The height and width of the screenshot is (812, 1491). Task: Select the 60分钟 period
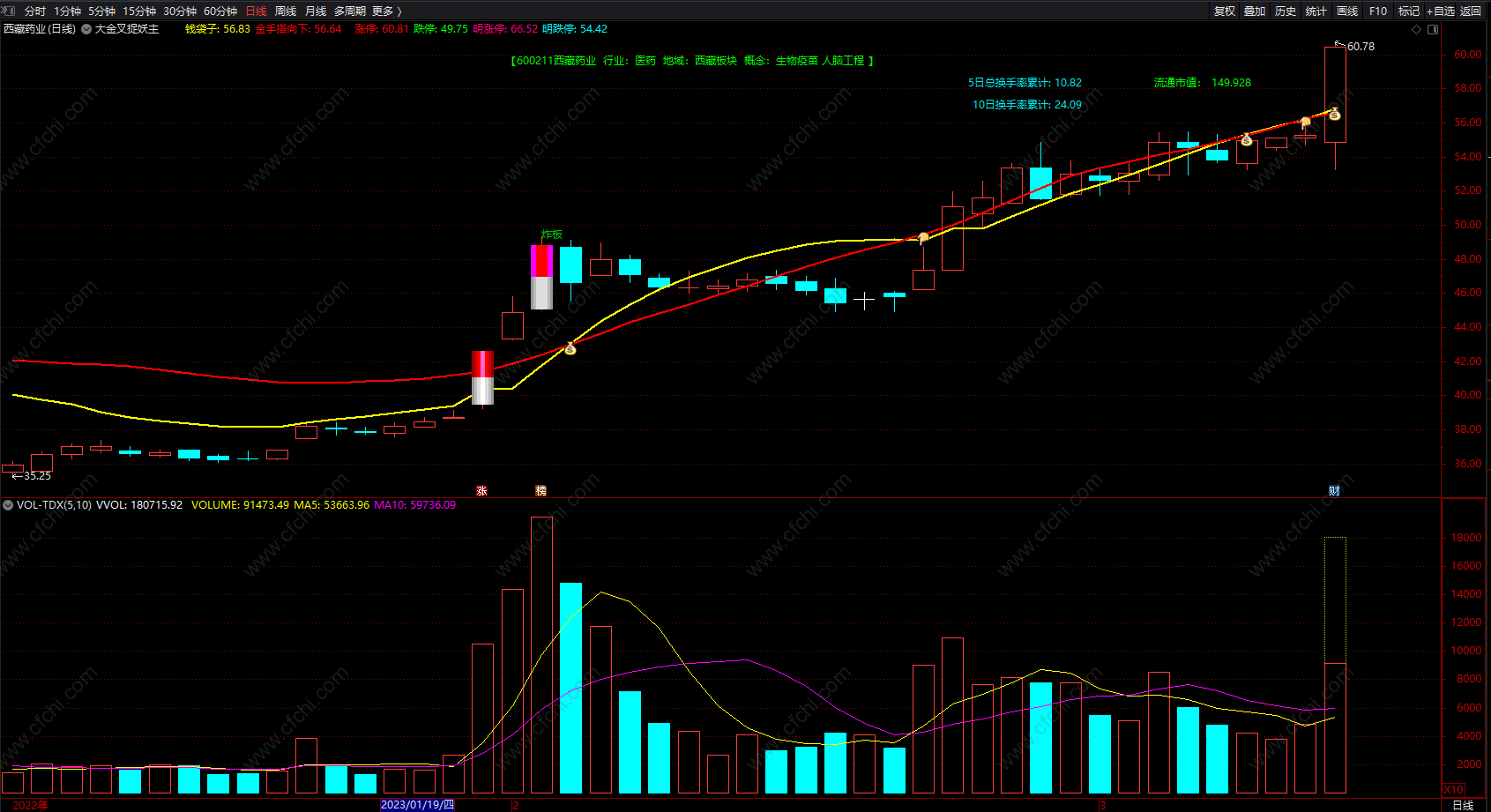(x=220, y=11)
